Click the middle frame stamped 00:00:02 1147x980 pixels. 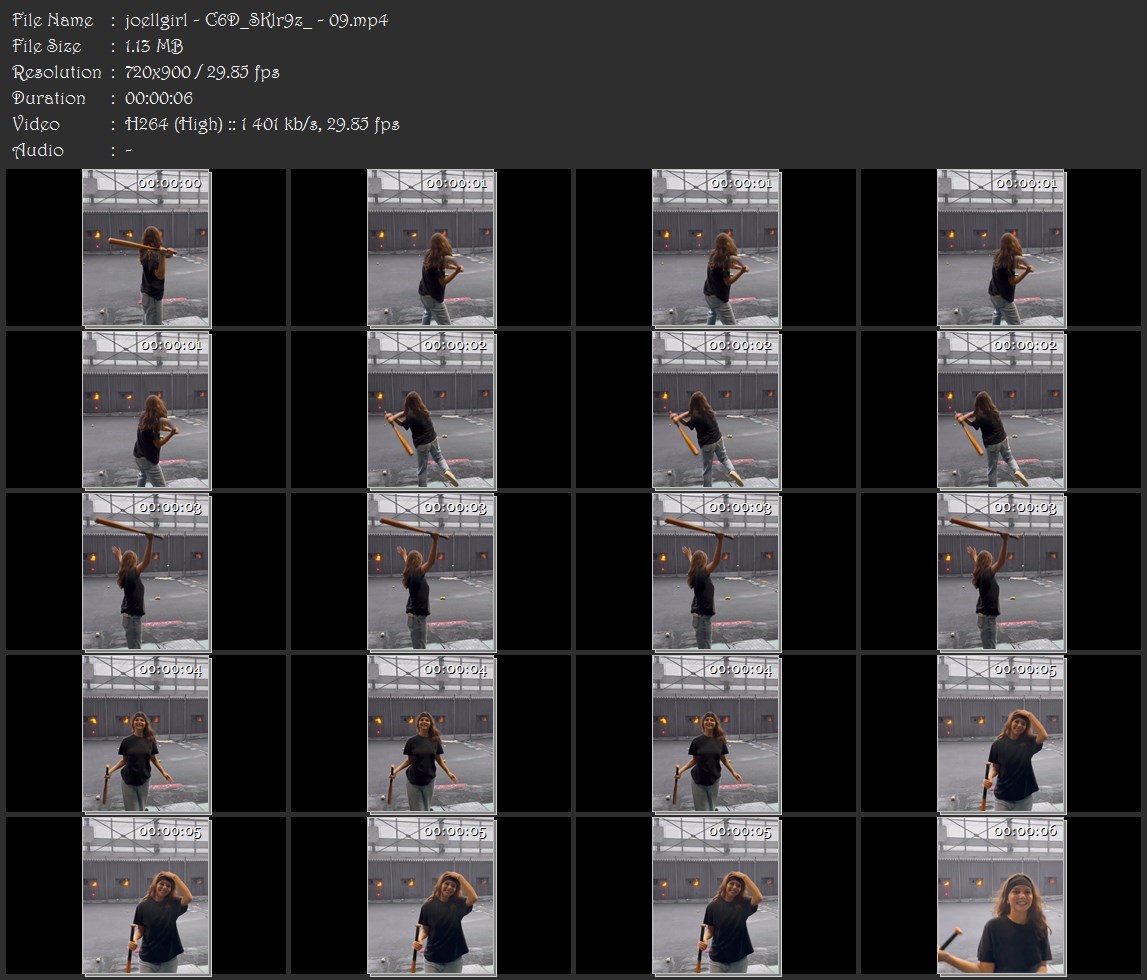pos(716,410)
